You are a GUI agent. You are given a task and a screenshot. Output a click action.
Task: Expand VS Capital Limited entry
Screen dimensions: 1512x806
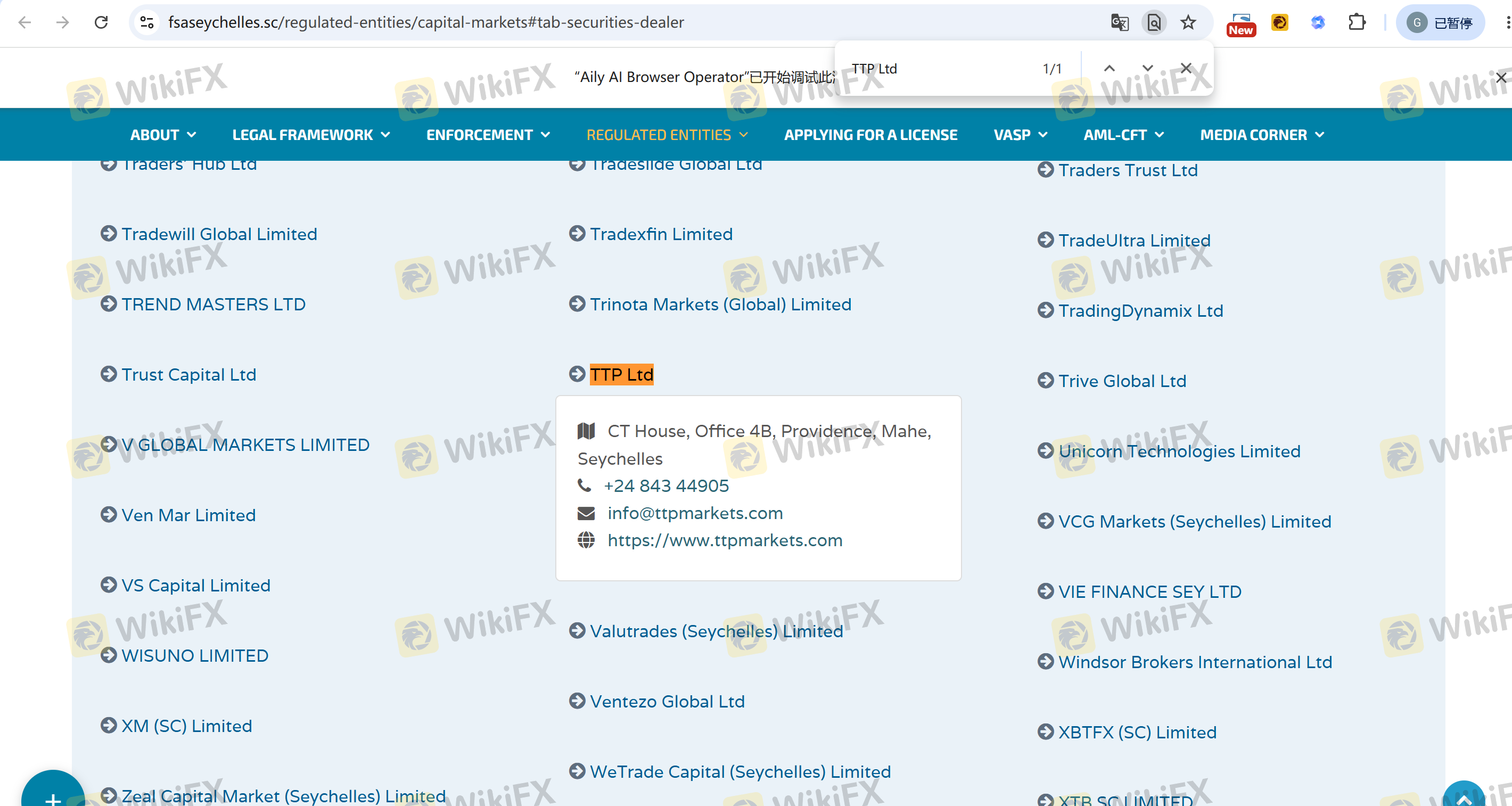195,585
